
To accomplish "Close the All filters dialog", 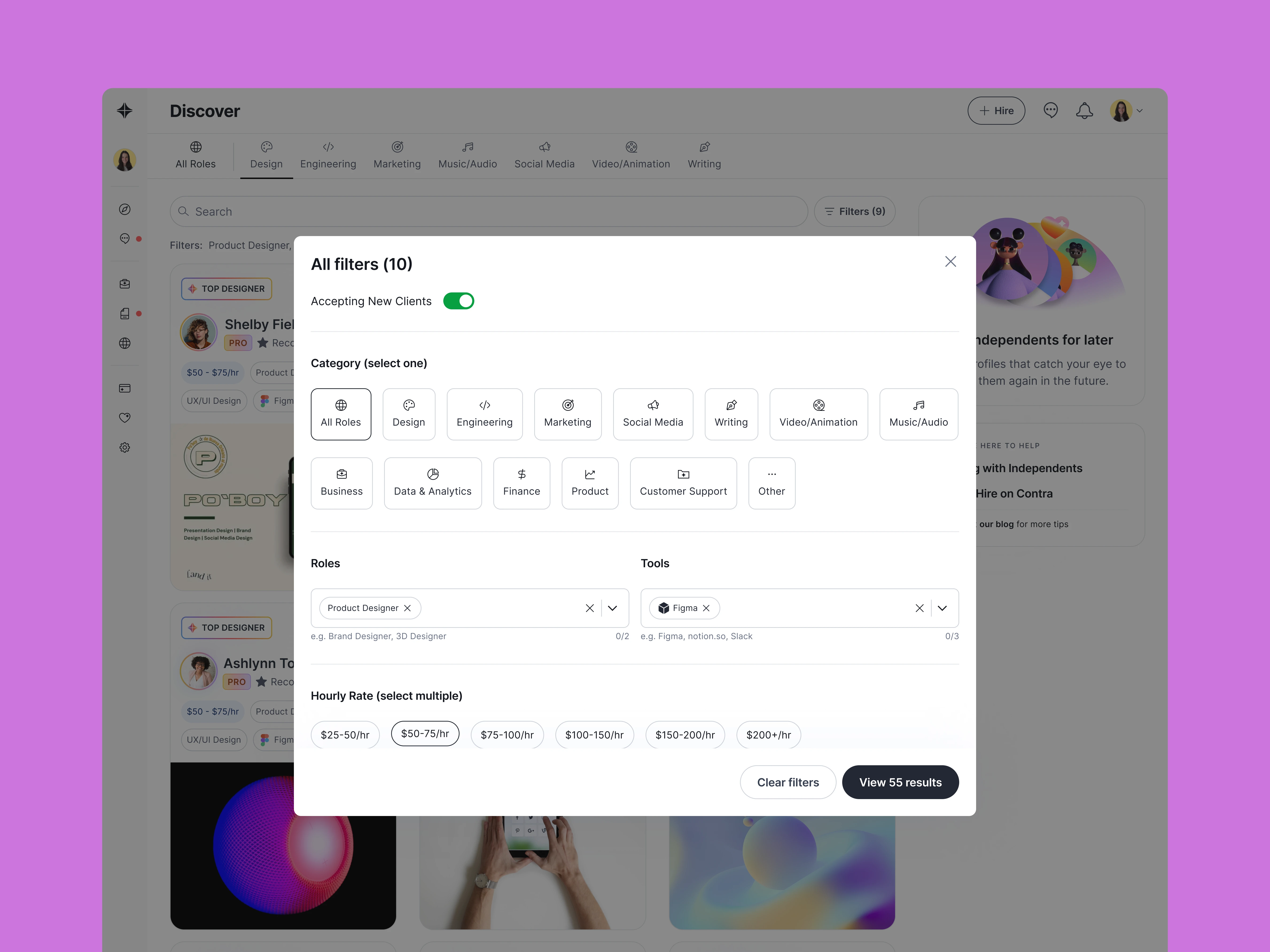I will [950, 262].
